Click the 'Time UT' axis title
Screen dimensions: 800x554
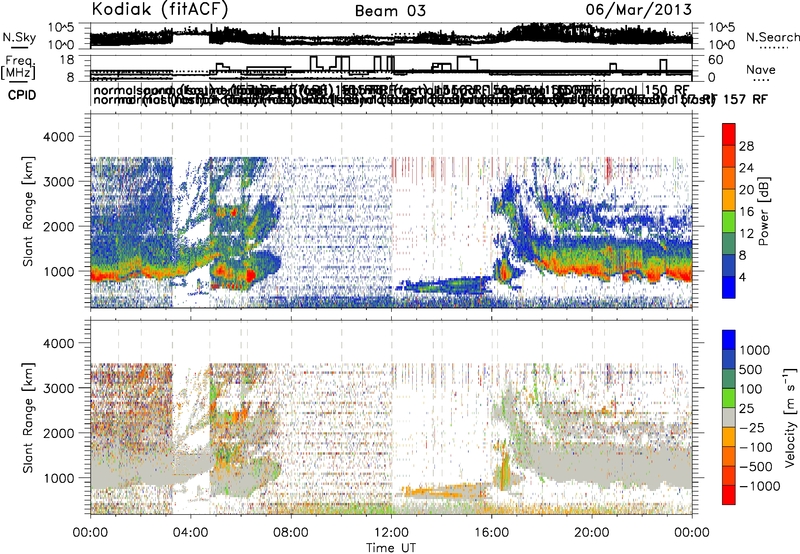(390, 547)
